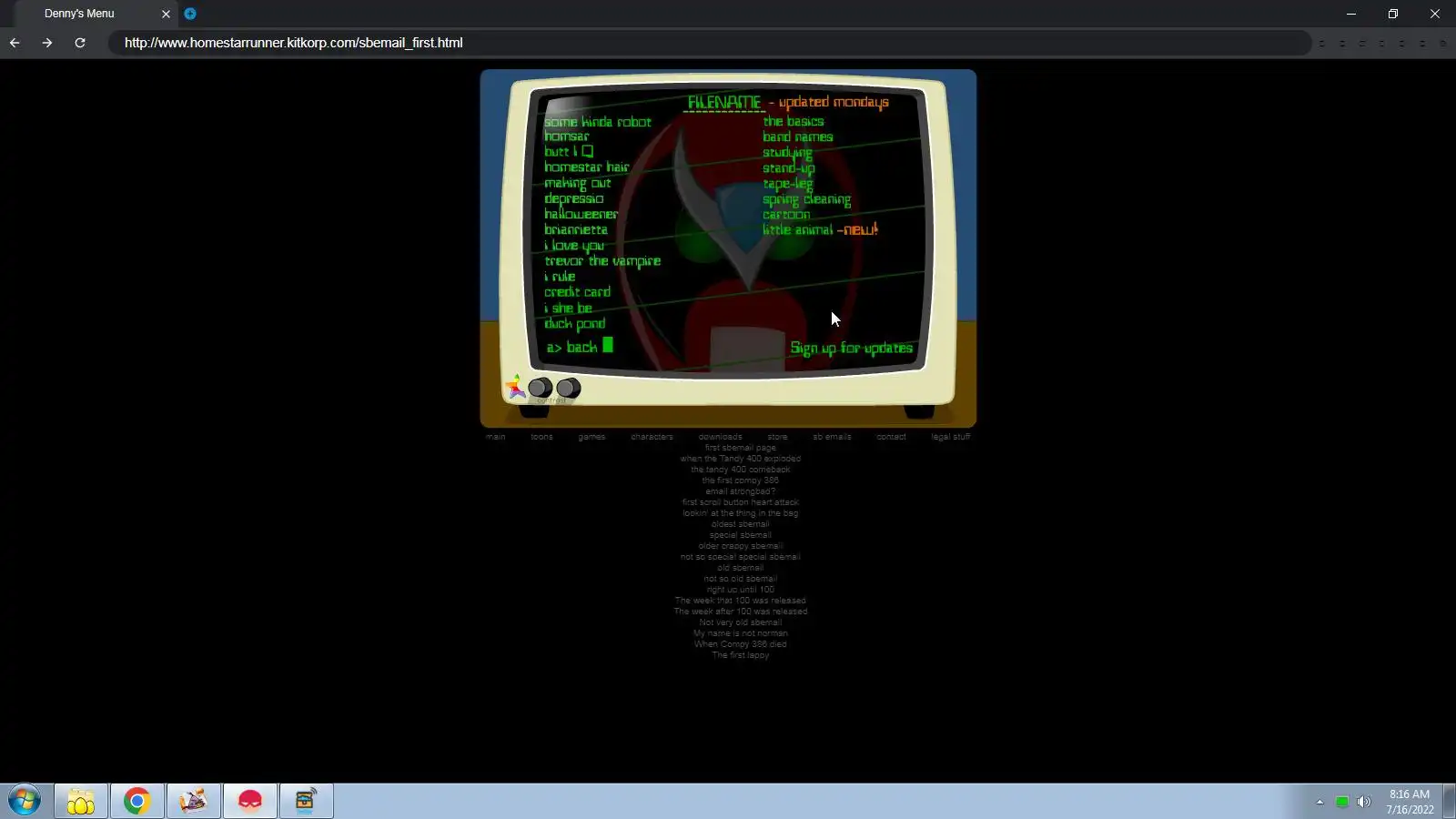Select the Denny's Menu browser tab

pos(96,14)
